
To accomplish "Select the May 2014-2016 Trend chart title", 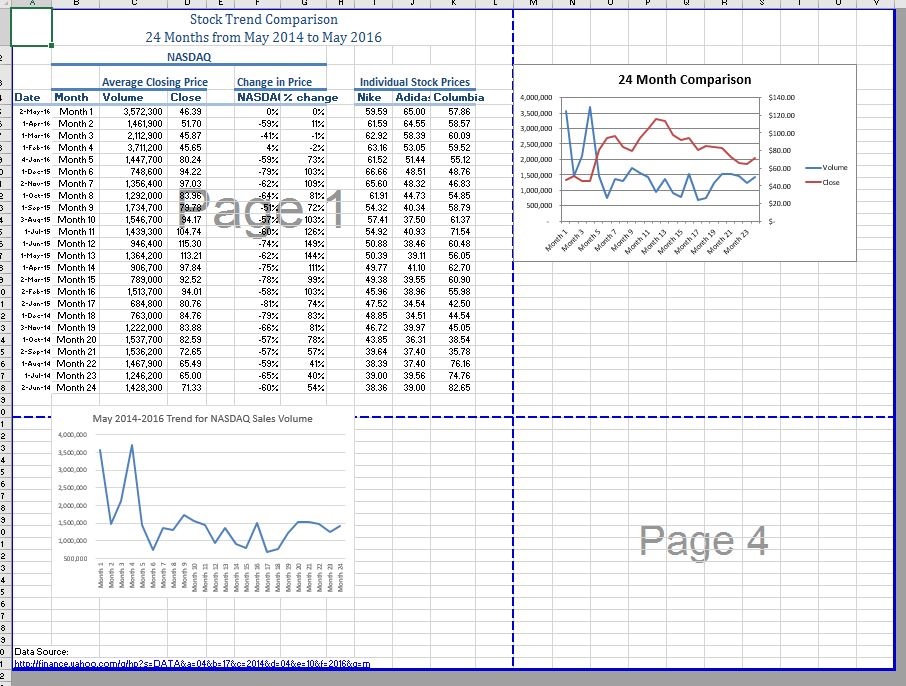I will pos(203,418).
